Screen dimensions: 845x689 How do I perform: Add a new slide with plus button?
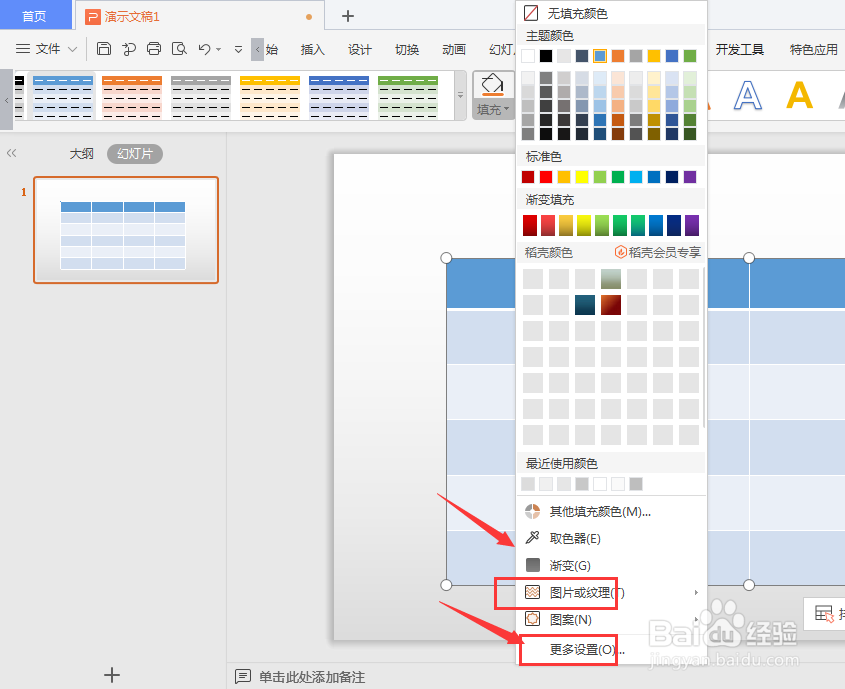coord(112,675)
